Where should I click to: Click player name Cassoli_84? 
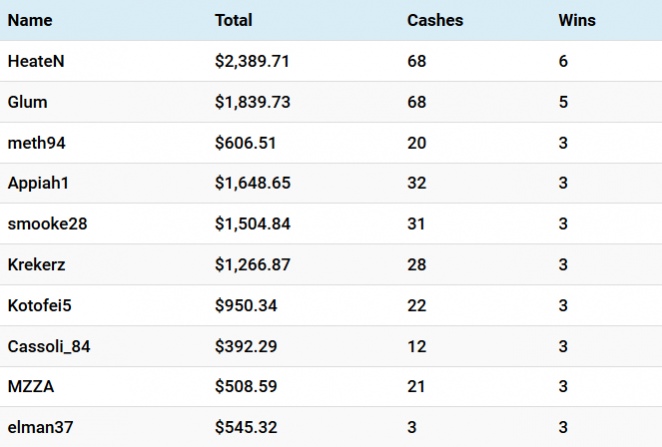[49, 347]
